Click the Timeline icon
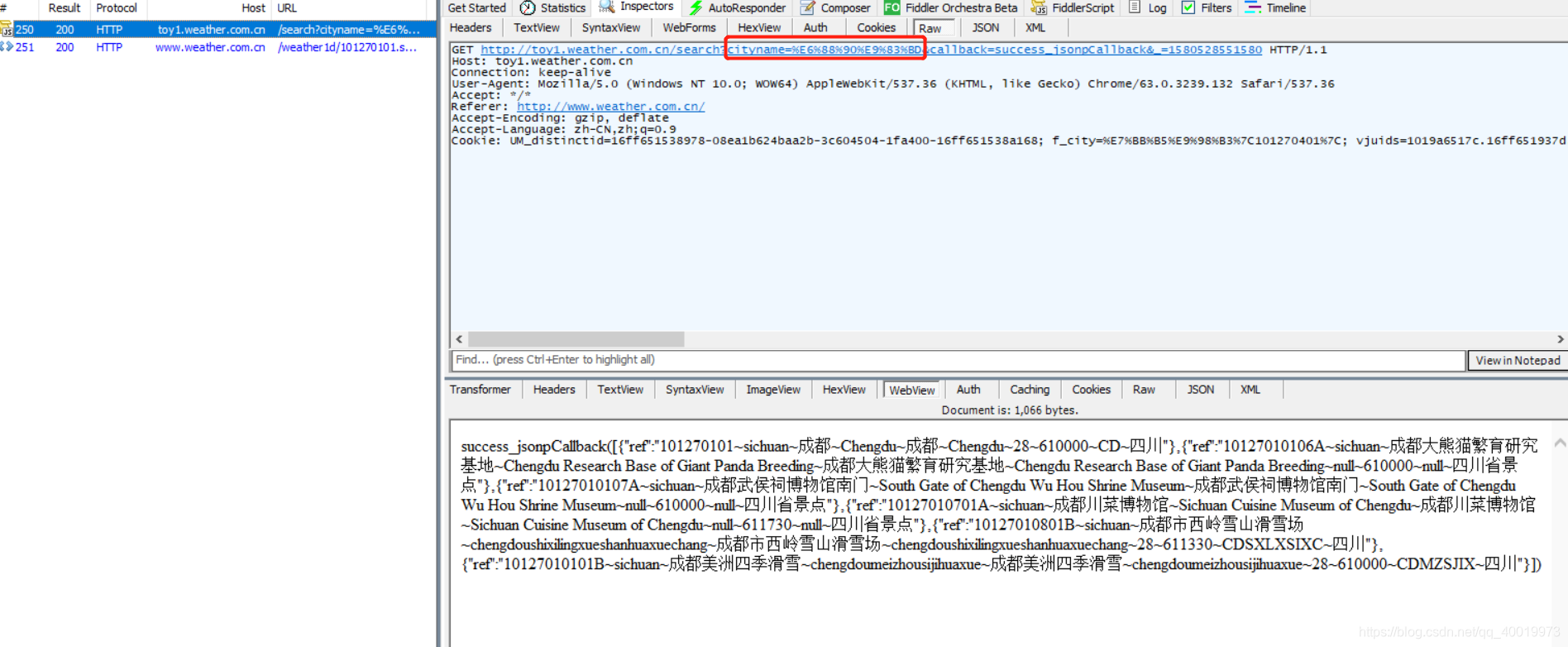Screen dimensions: 1568x647 1253,7
